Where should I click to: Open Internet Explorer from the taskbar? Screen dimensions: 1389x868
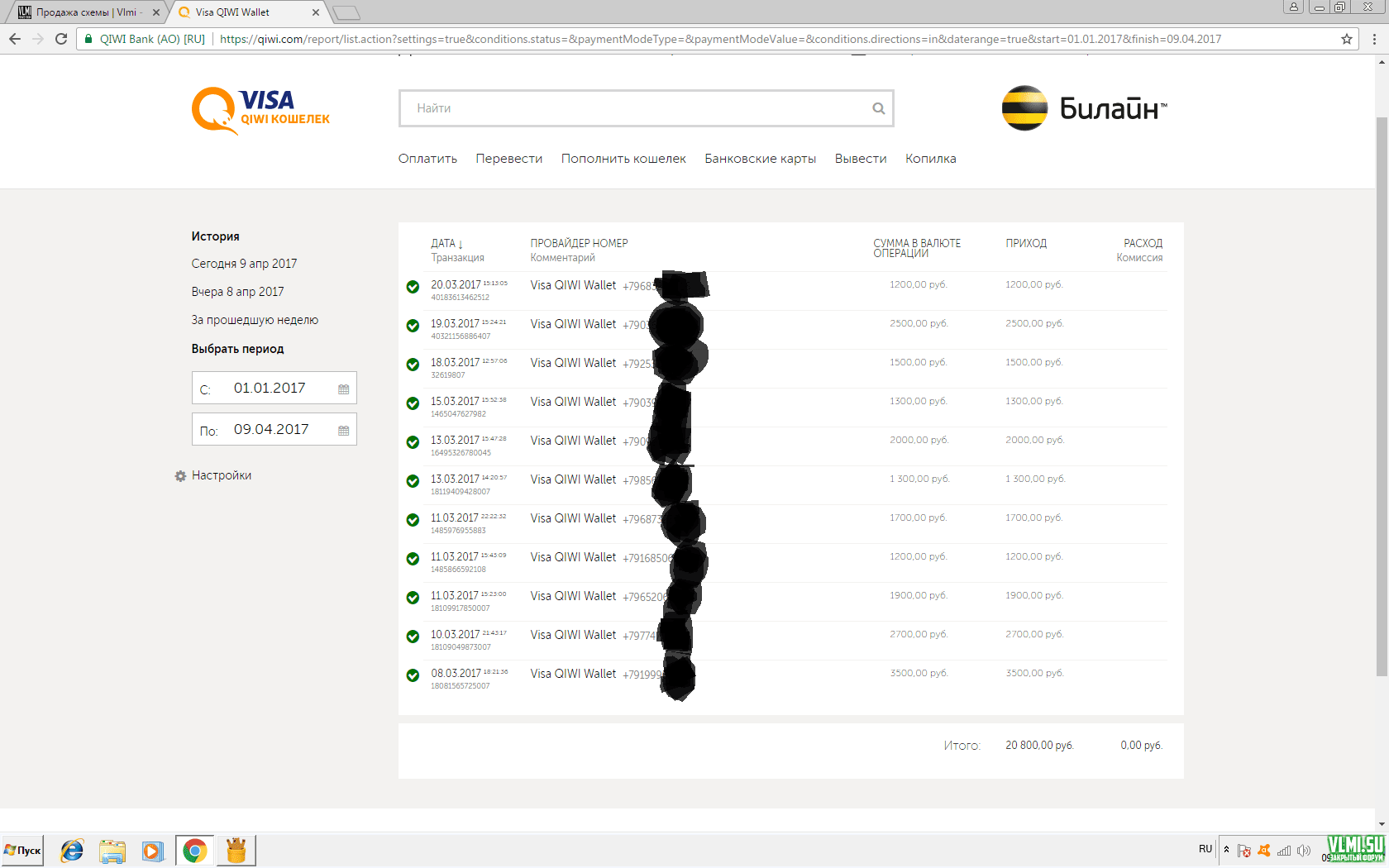tap(72, 850)
